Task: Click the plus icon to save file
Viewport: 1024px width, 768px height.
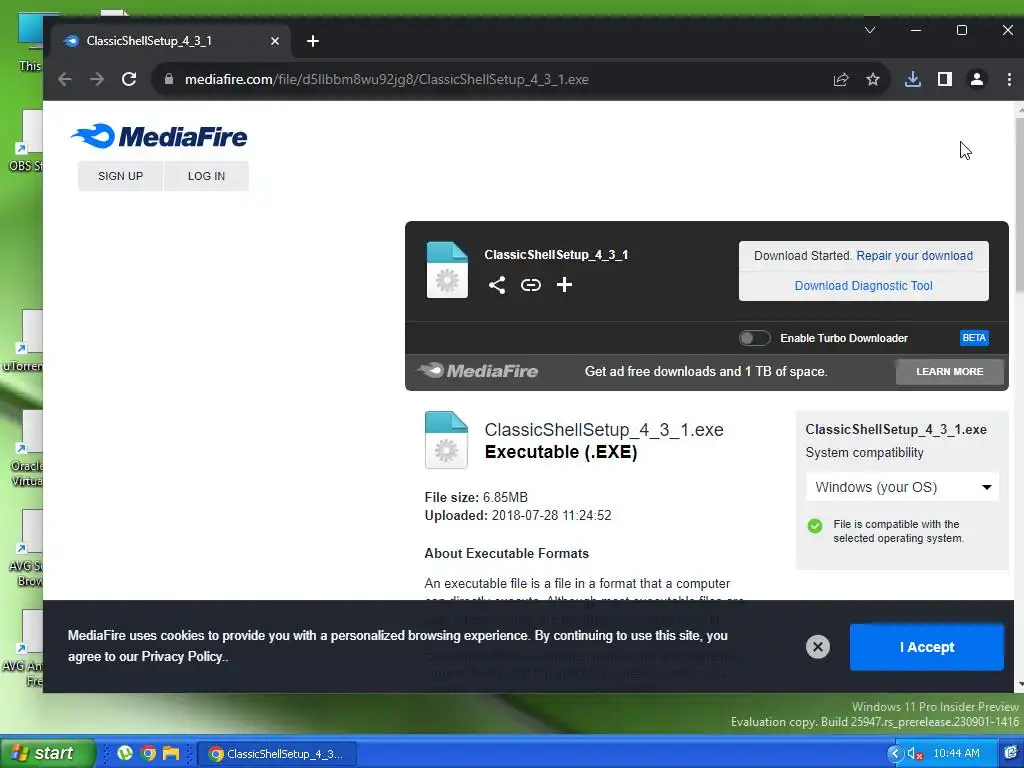Action: [564, 285]
